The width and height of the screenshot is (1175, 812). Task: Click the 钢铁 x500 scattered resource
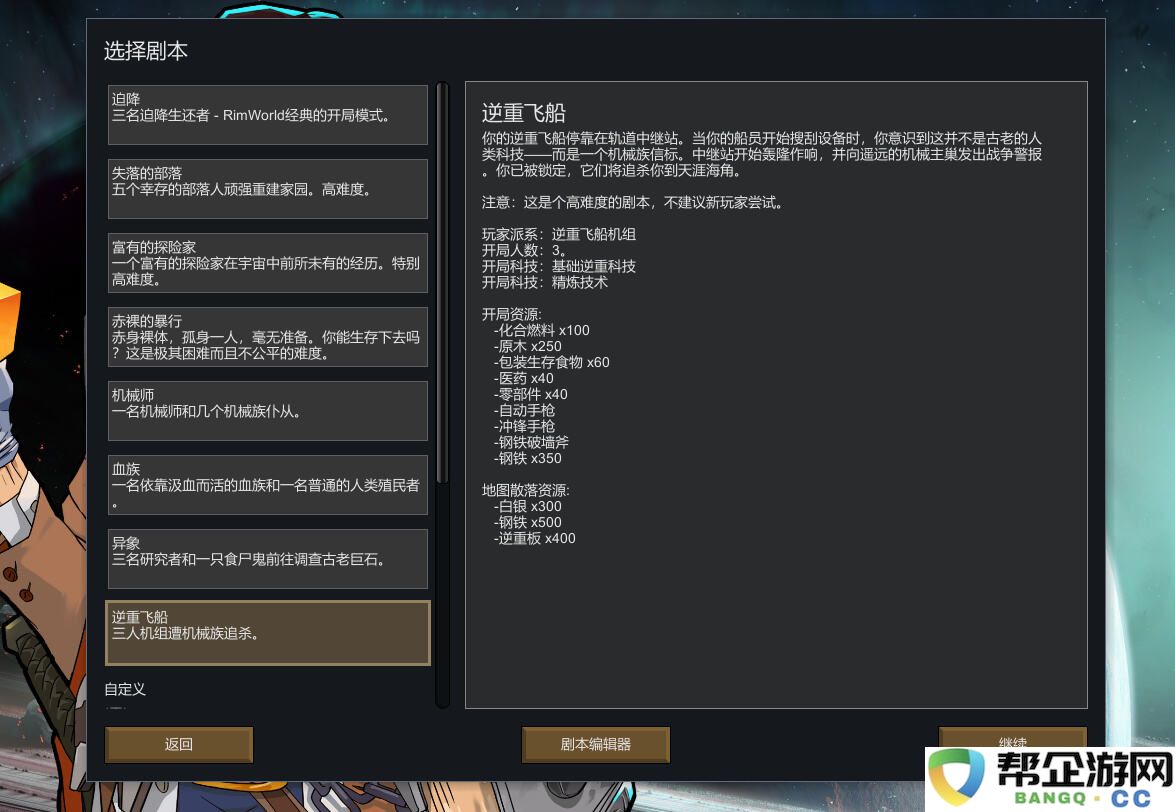point(528,523)
